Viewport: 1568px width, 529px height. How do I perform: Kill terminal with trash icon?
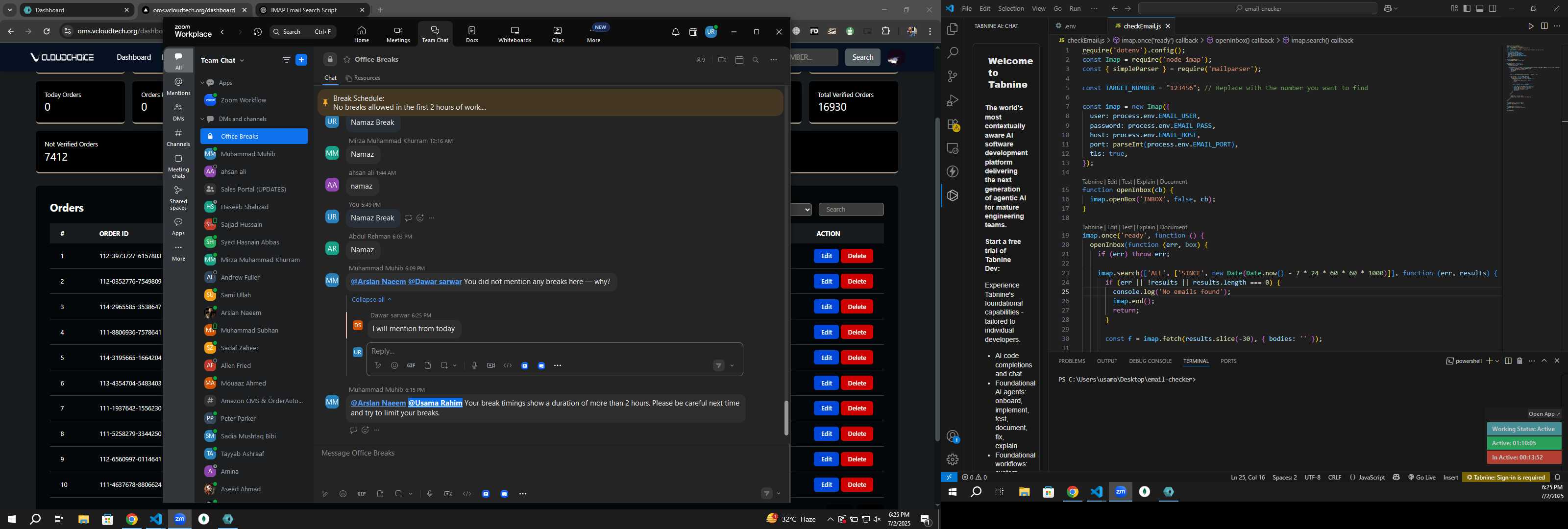point(1519,361)
